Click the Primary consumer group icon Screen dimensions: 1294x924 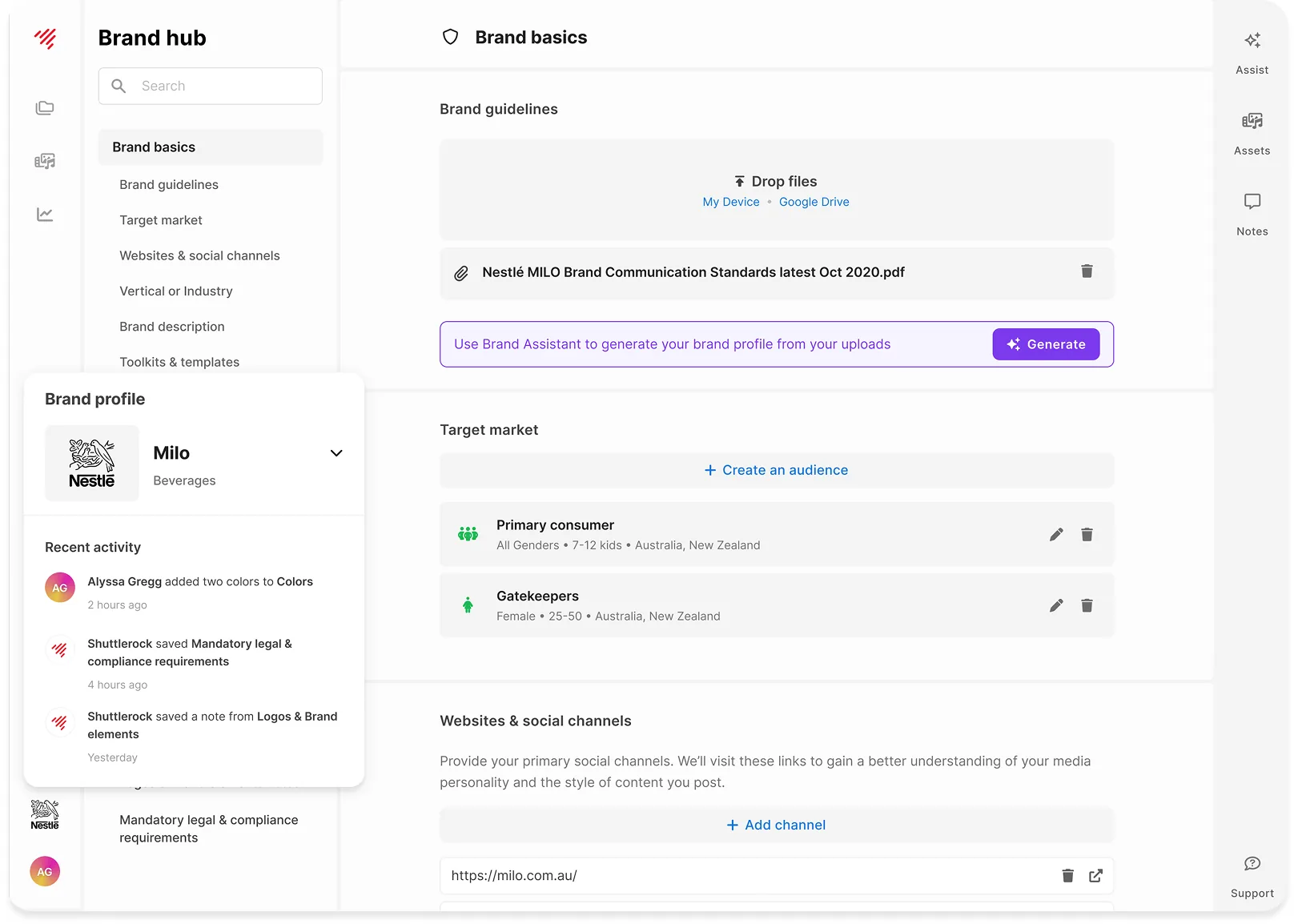click(x=468, y=533)
